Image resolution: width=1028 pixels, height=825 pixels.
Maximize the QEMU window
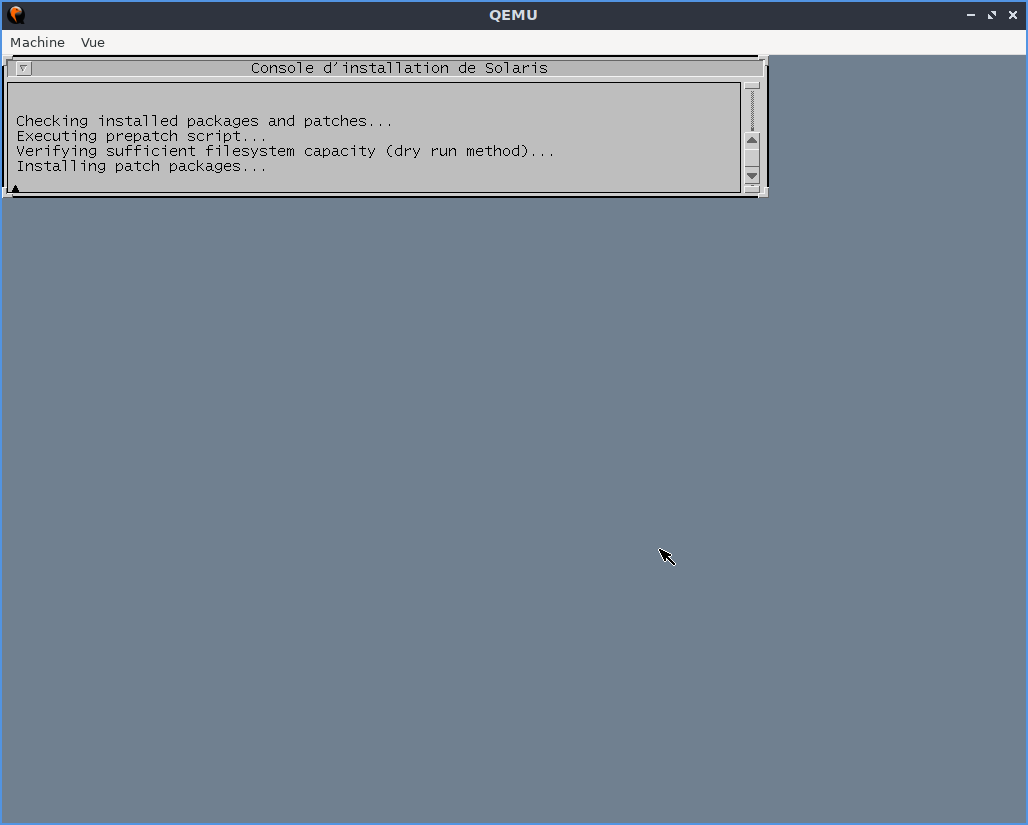click(991, 14)
